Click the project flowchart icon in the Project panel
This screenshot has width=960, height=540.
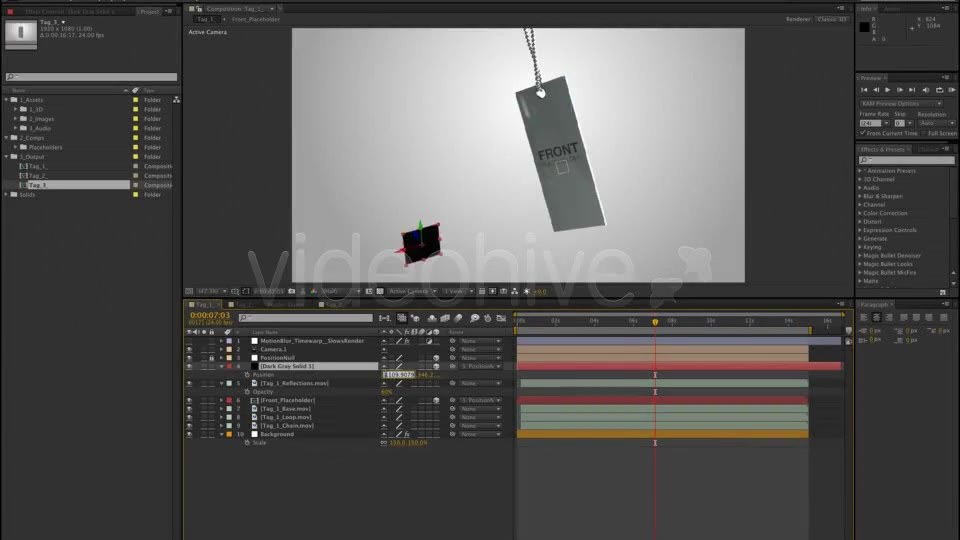(176, 100)
